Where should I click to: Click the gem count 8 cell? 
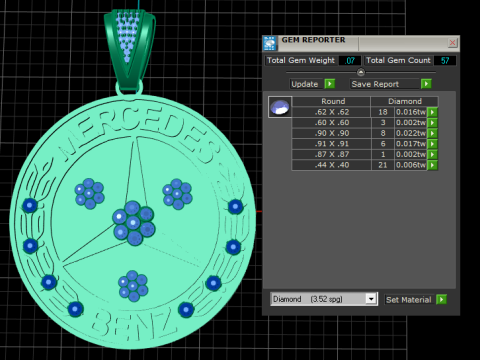[383, 133]
